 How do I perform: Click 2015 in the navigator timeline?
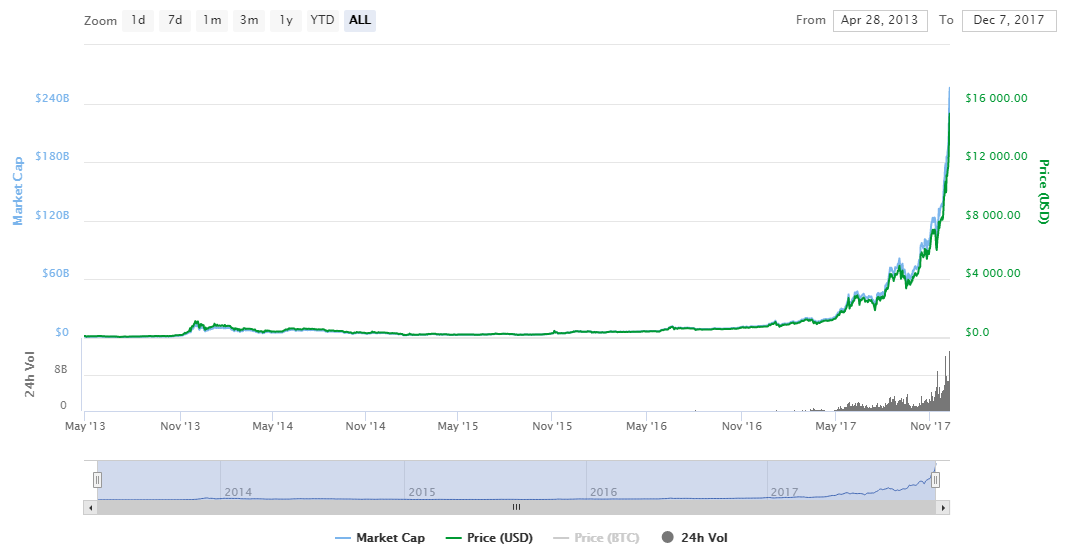421,492
